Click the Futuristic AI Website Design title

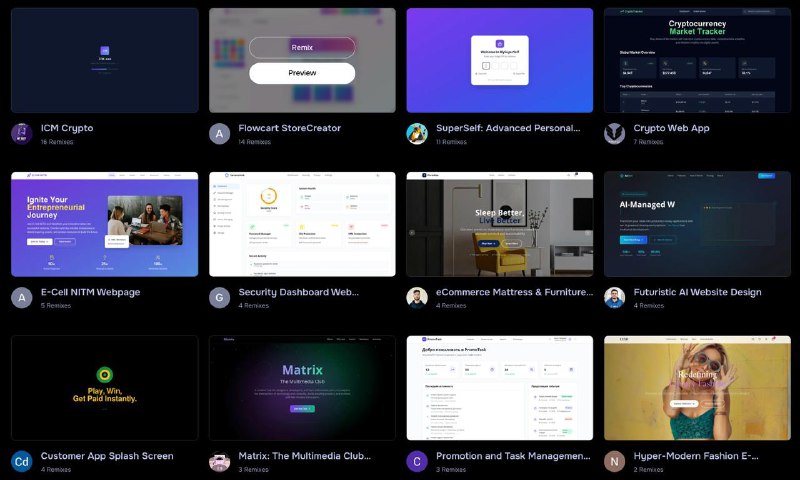[697, 292]
